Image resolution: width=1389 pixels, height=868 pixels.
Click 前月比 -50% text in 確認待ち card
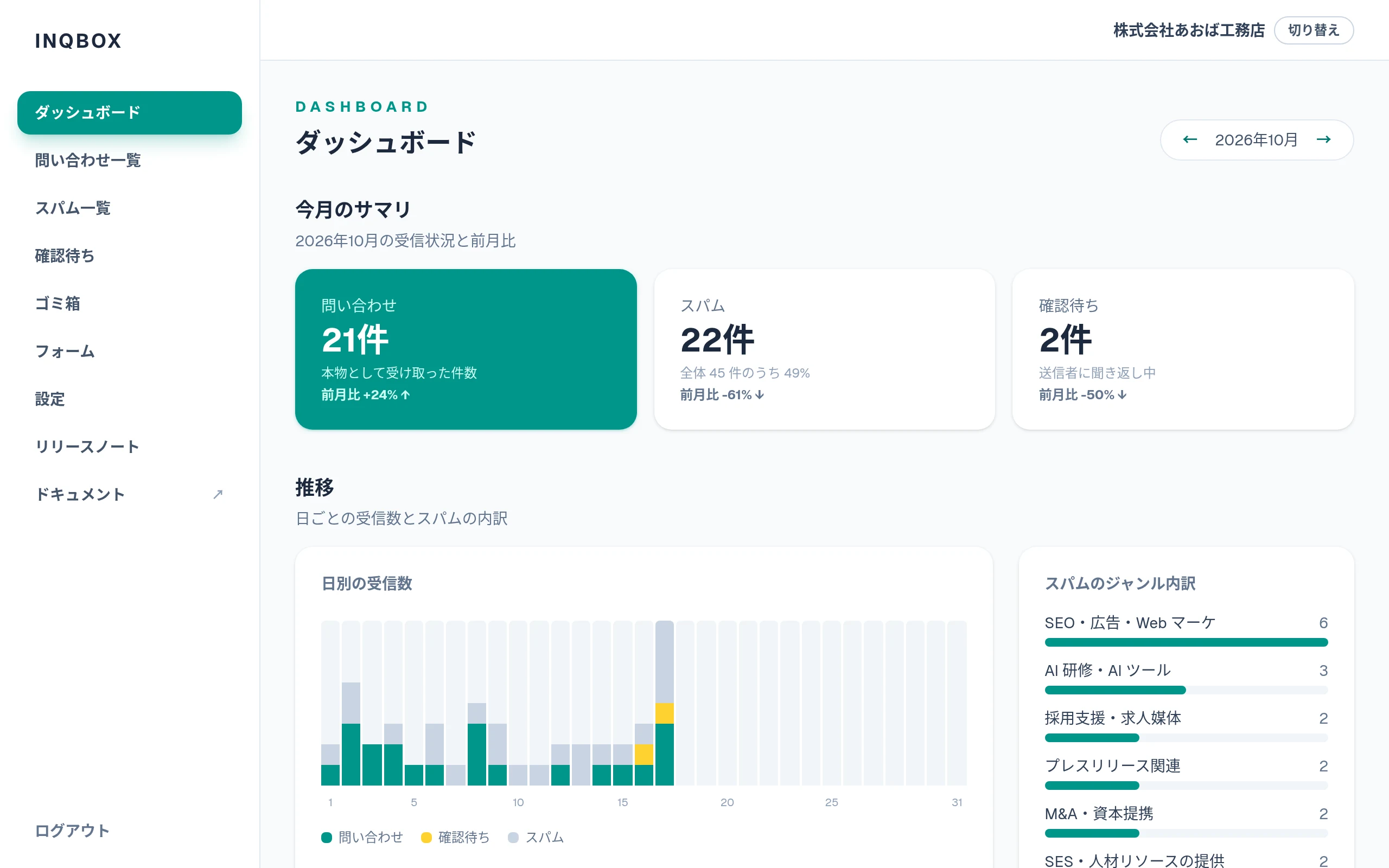coord(1082,394)
